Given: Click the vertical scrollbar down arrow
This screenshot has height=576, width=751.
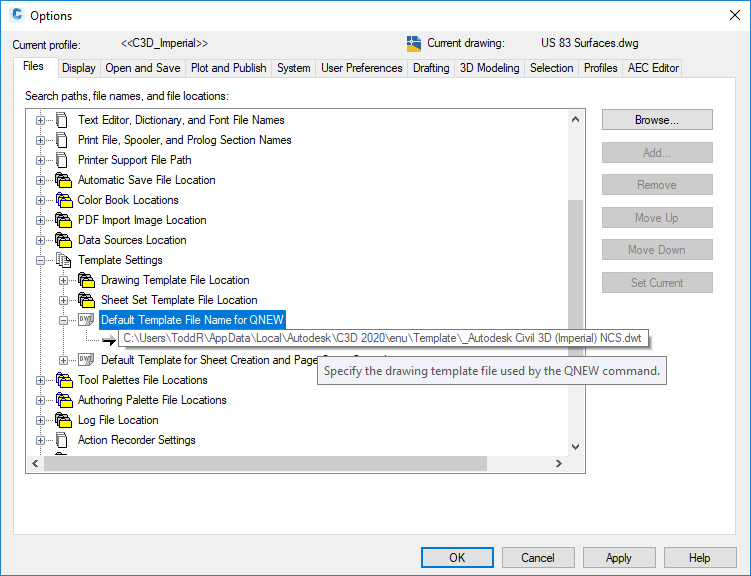Looking at the screenshot, I should click(576, 447).
